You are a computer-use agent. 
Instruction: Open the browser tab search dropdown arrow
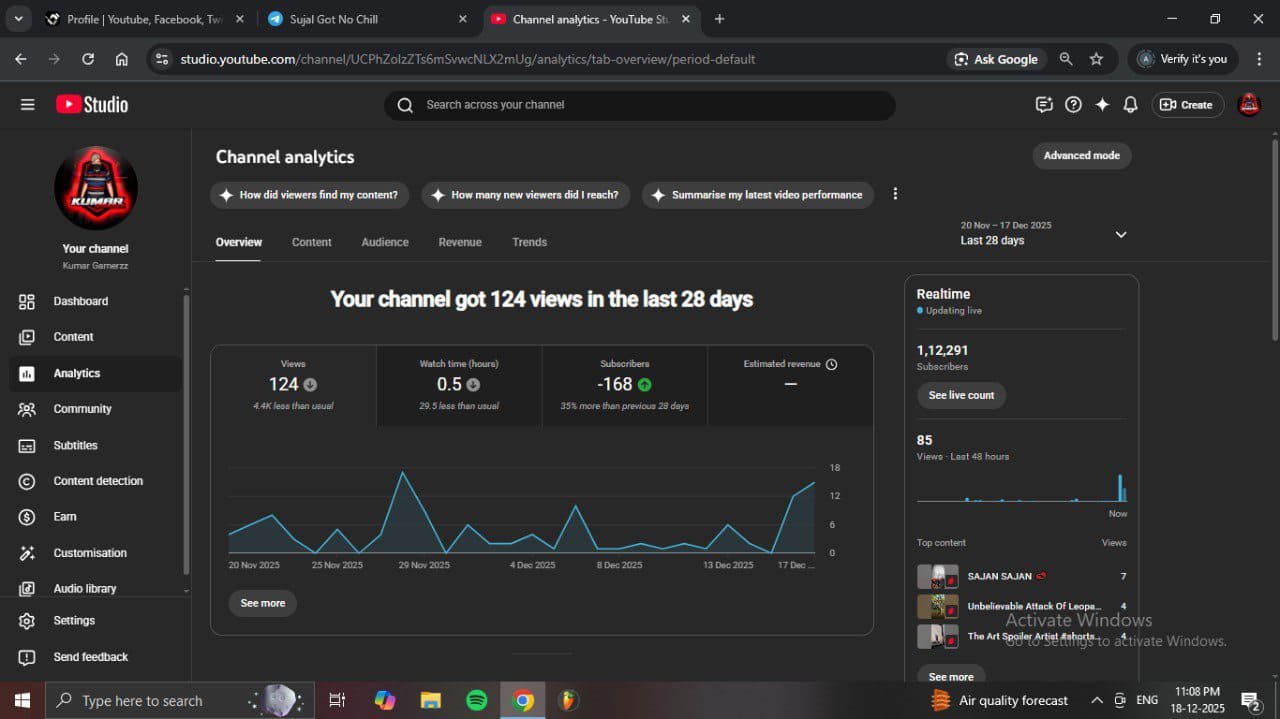(x=18, y=19)
